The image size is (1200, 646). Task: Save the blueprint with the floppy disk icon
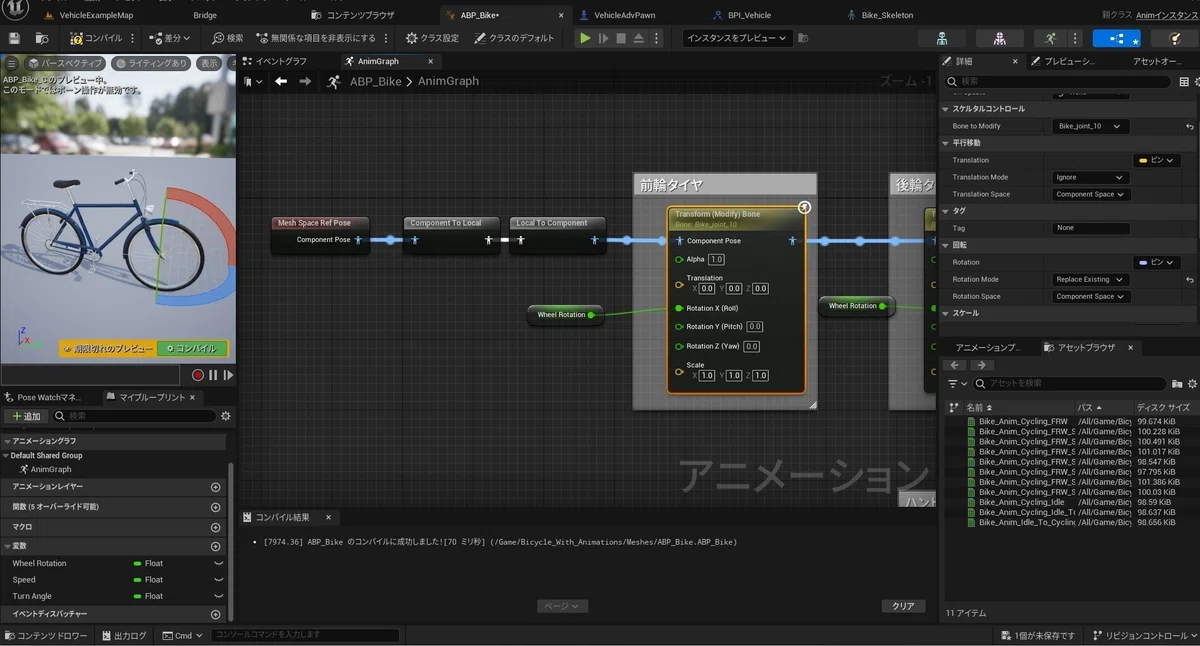pos(14,38)
